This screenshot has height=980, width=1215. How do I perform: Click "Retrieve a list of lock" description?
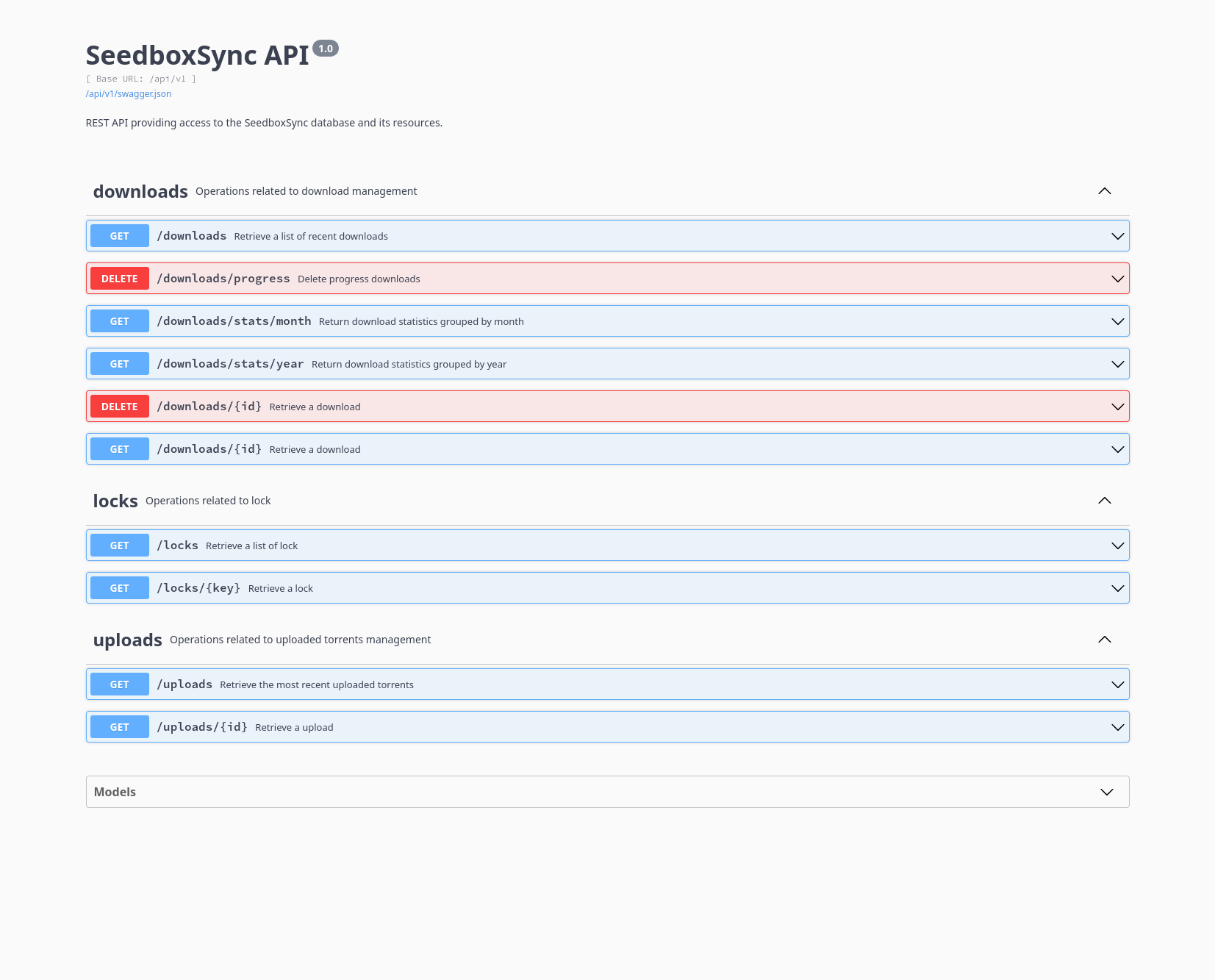(x=251, y=546)
